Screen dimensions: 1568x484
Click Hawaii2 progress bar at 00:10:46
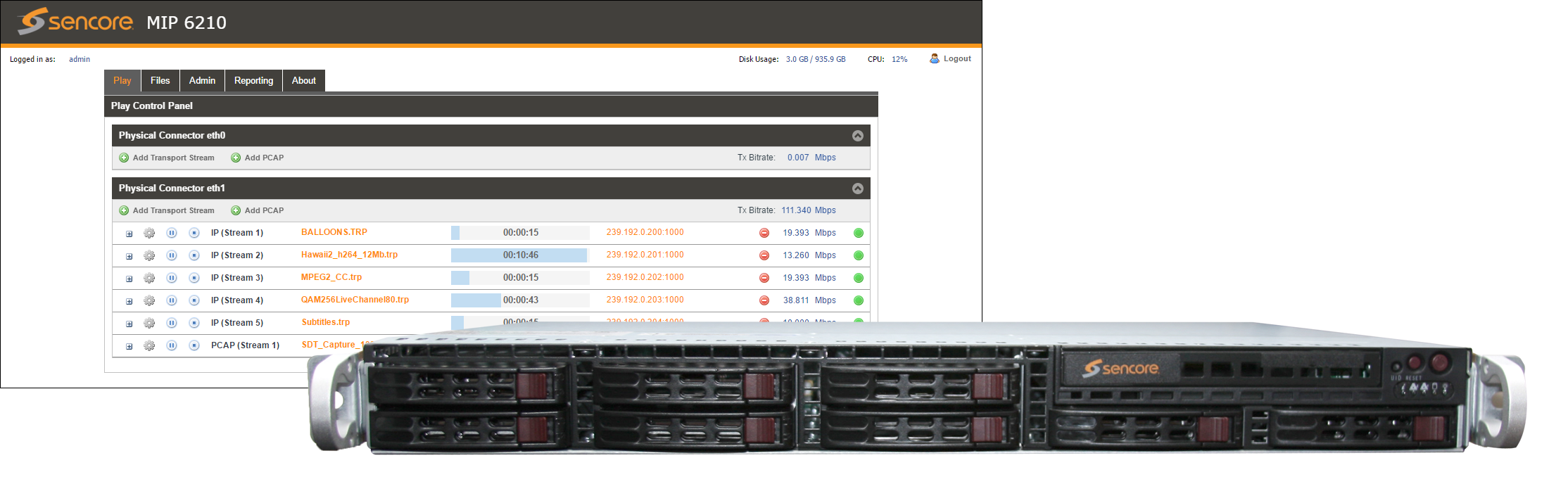(520, 255)
